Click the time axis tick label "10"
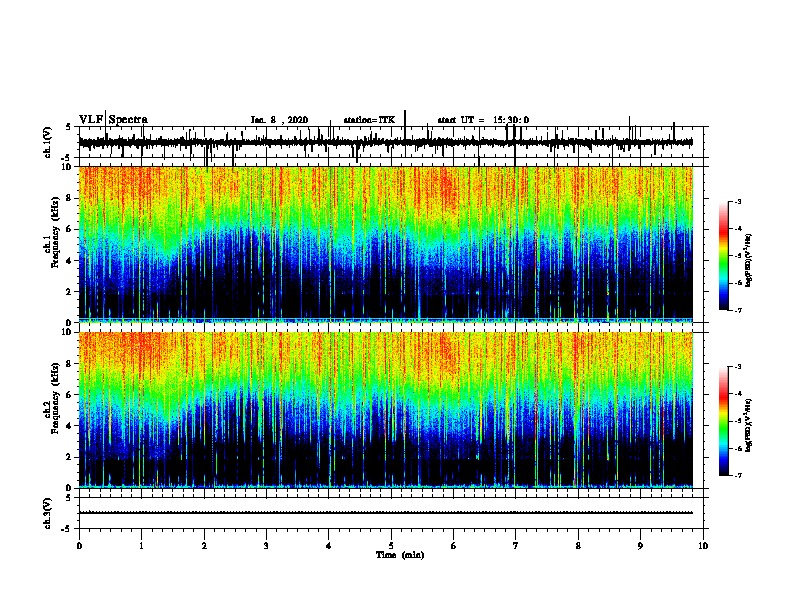The height and width of the screenshot is (612, 792). (703, 546)
